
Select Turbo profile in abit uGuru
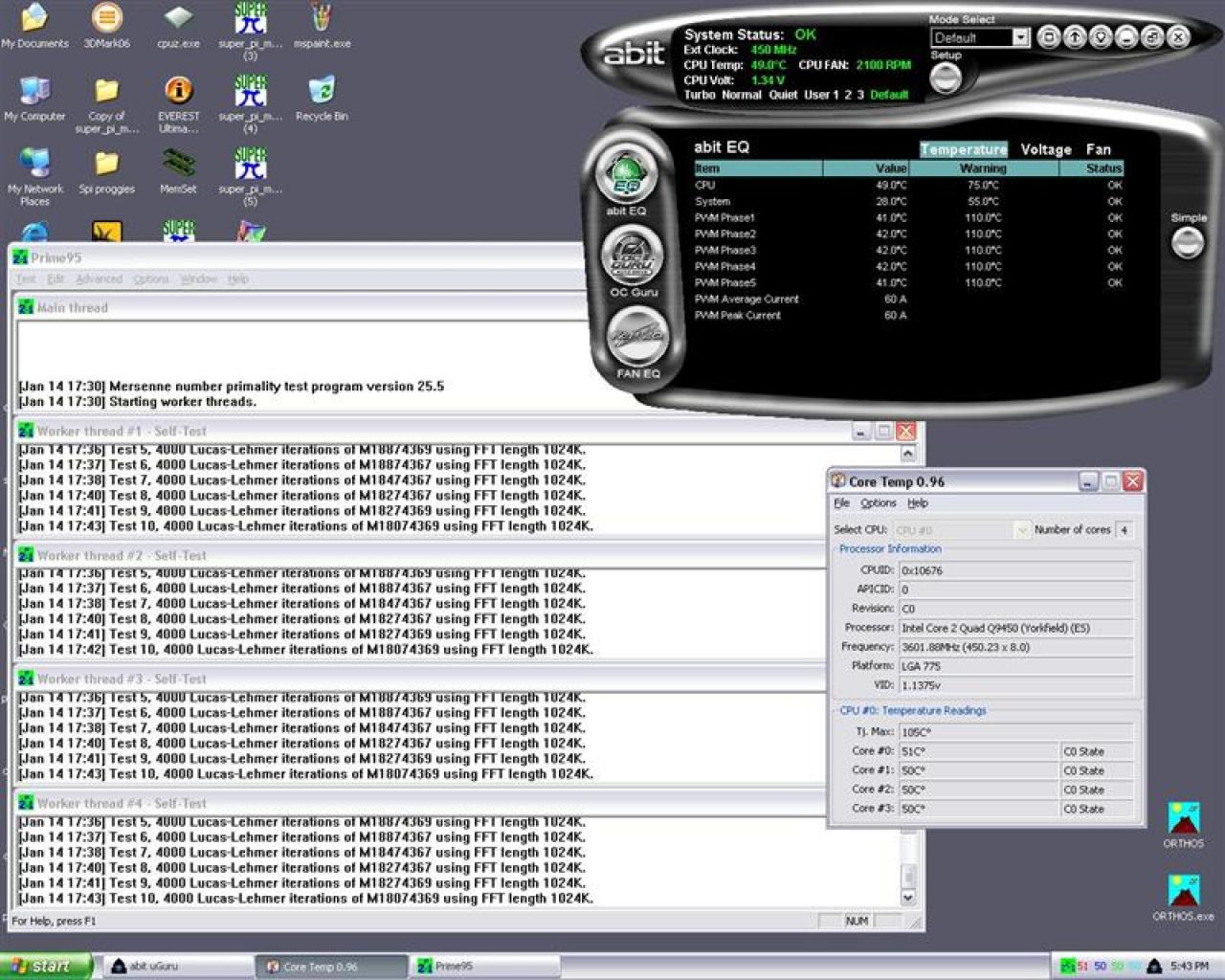[x=700, y=95]
